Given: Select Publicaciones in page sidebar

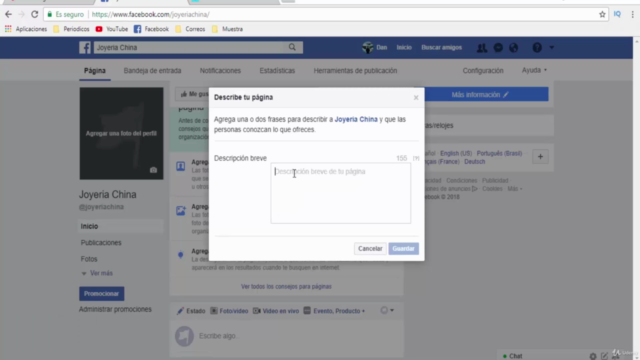Looking at the screenshot, I should (101, 242).
